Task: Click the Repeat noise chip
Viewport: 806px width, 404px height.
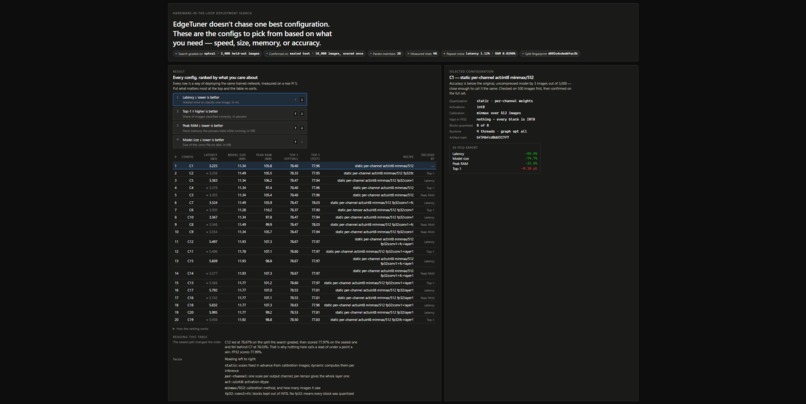Action: click(x=479, y=53)
